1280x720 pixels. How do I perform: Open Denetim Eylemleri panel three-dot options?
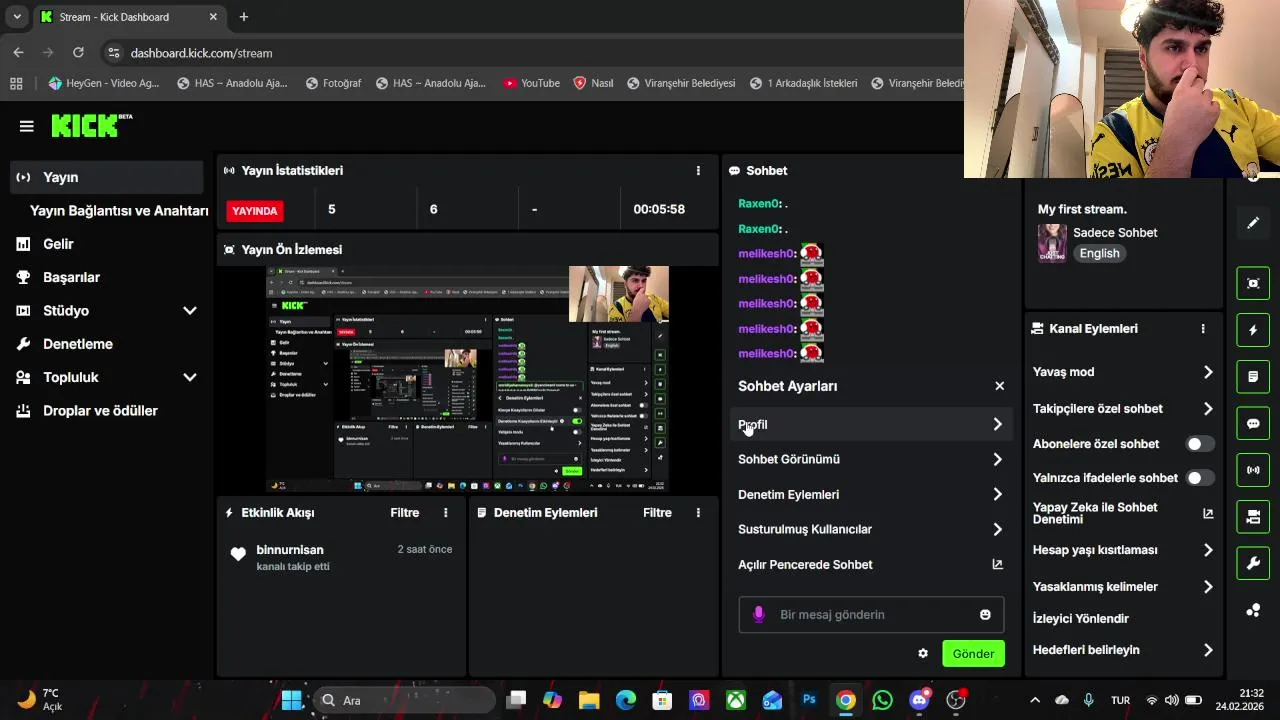tap(698, 513)
